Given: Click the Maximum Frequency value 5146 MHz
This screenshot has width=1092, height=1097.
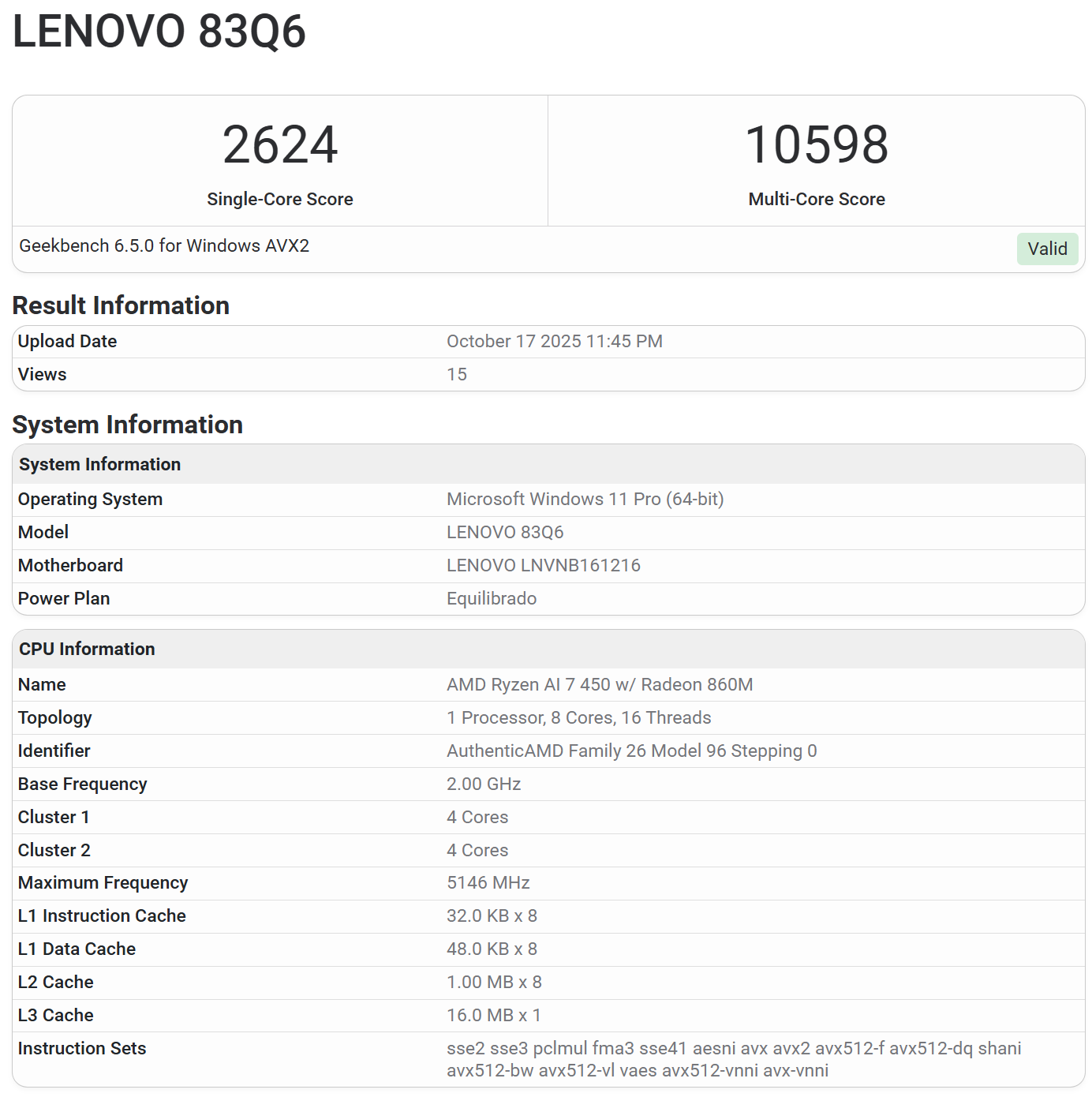Looking at the screenshot, I should [488, 882].
